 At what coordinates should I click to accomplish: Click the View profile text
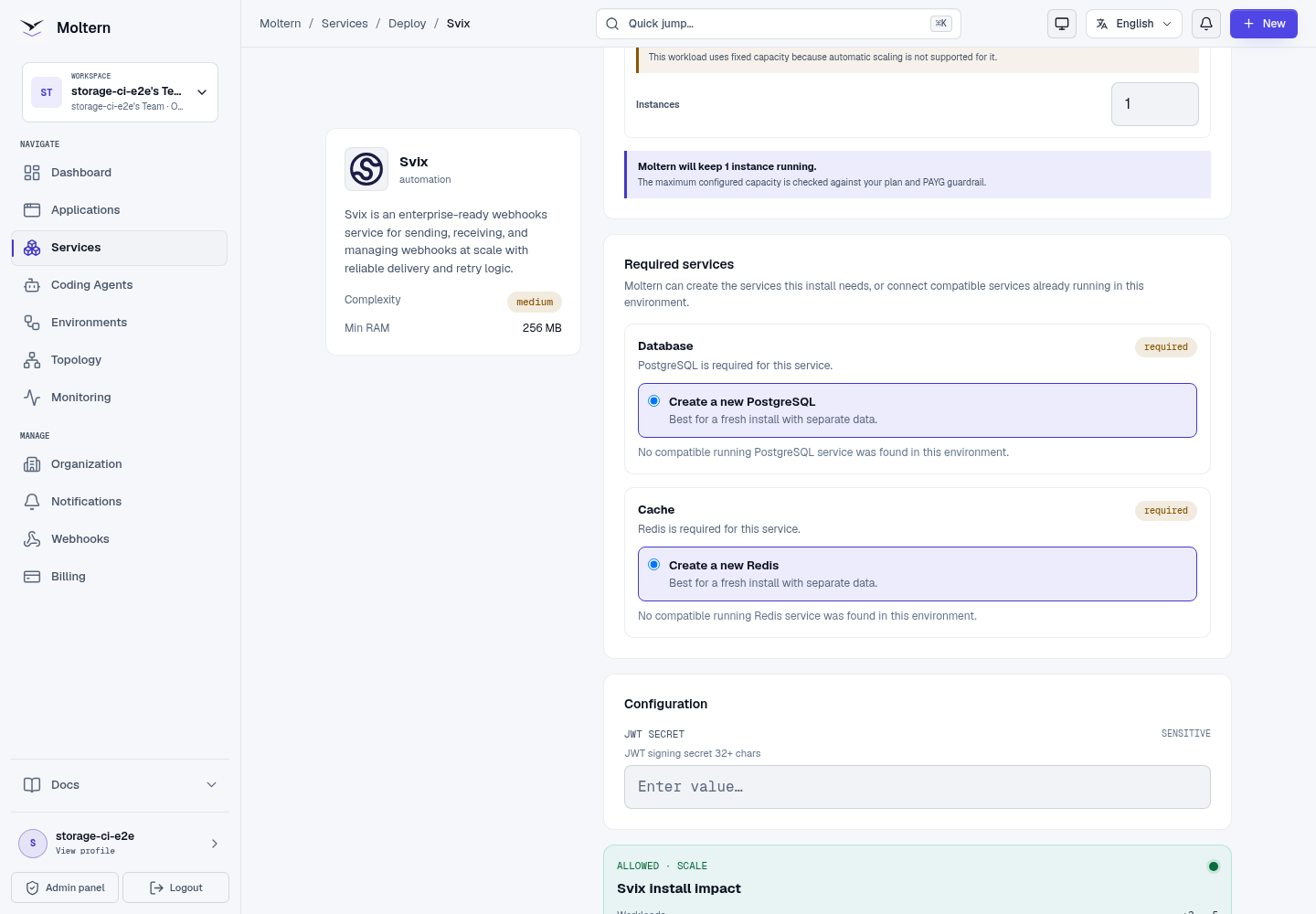tap(85, 851)
